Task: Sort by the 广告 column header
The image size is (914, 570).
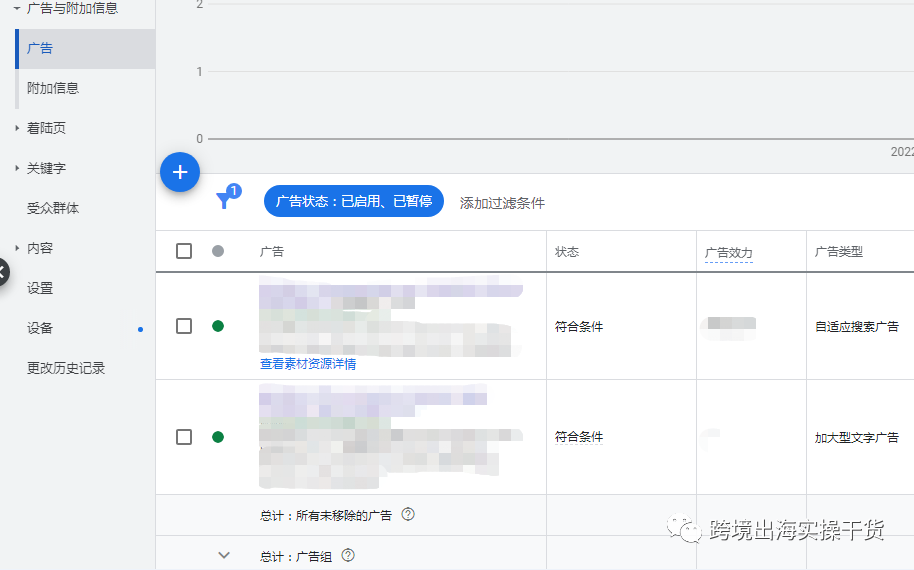Action: pyautogui.click(x=272, y=251)
